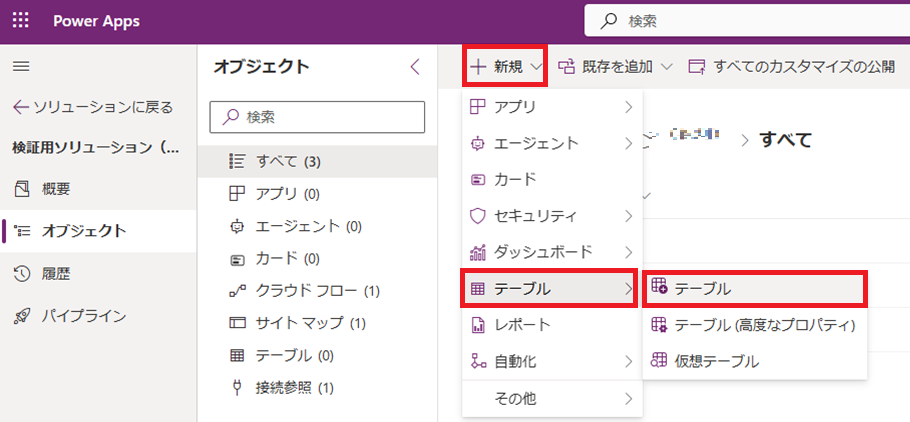The height and width of the screenshot is (422, 910).
Task: Expand the 自動化 submenu arrow
Action: pyautogui.click(x=628, y=362)
